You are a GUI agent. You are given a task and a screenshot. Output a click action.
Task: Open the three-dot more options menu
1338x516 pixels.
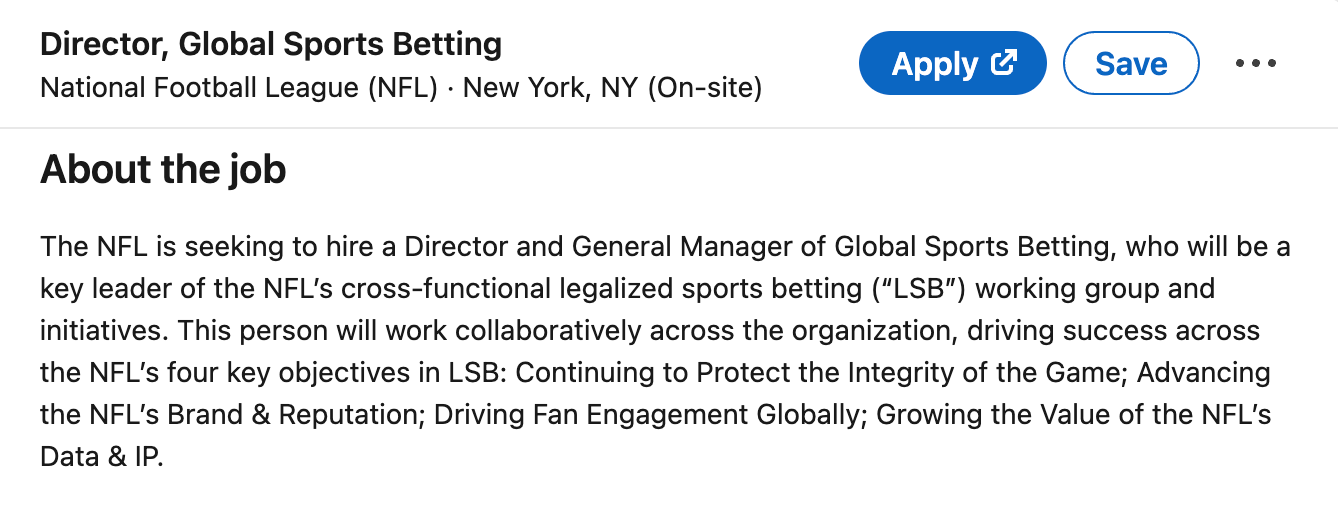point(1256,64)
